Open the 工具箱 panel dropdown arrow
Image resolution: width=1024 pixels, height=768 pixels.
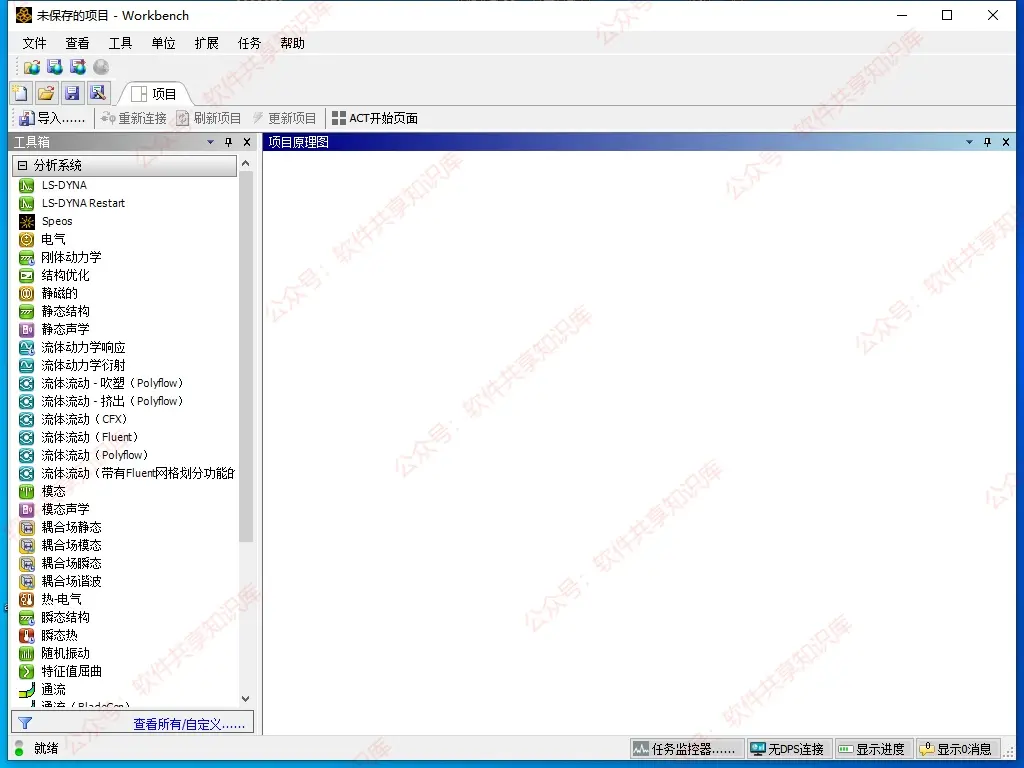coord(210,142)
